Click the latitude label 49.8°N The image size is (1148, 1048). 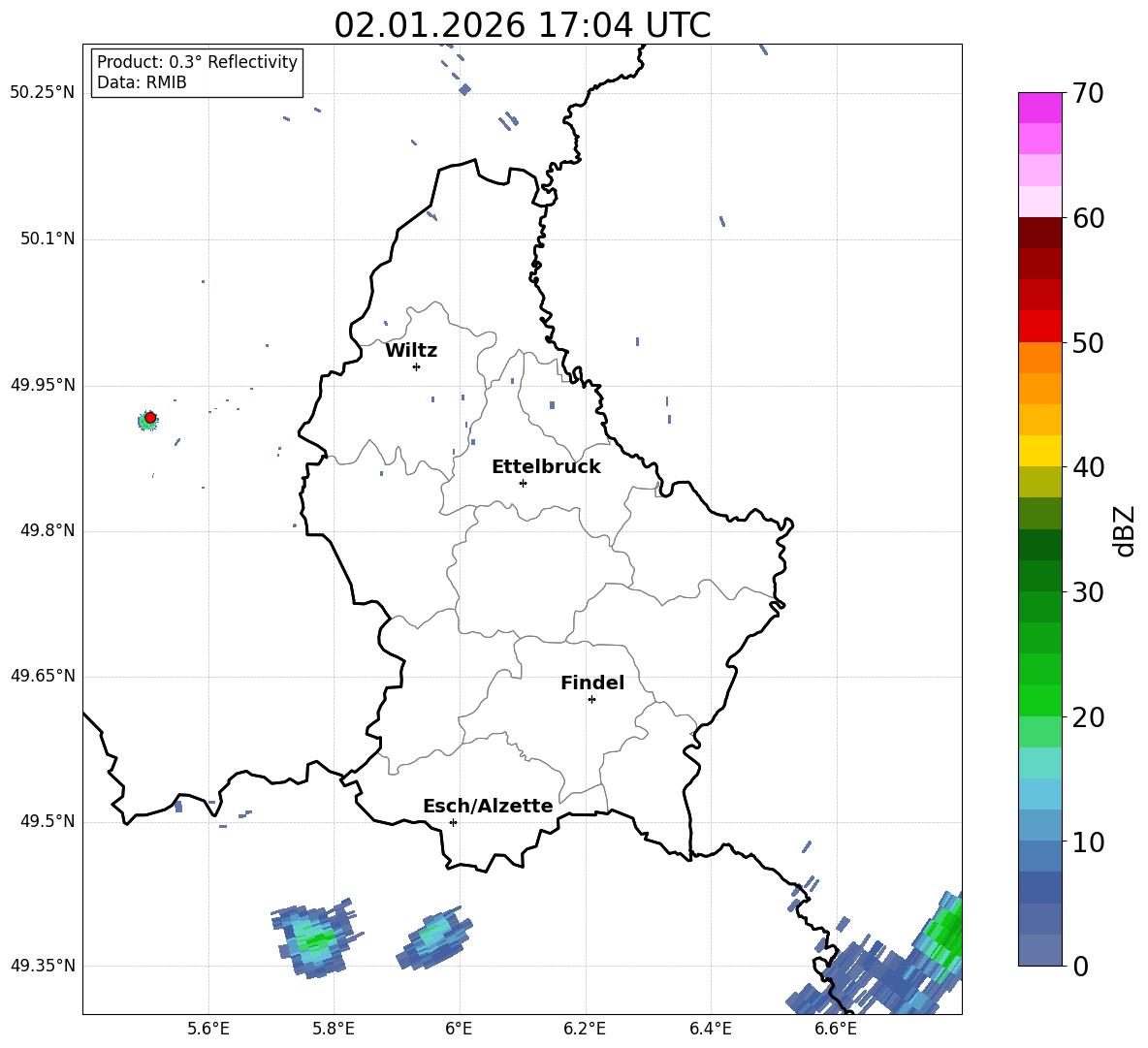(48, 530)
